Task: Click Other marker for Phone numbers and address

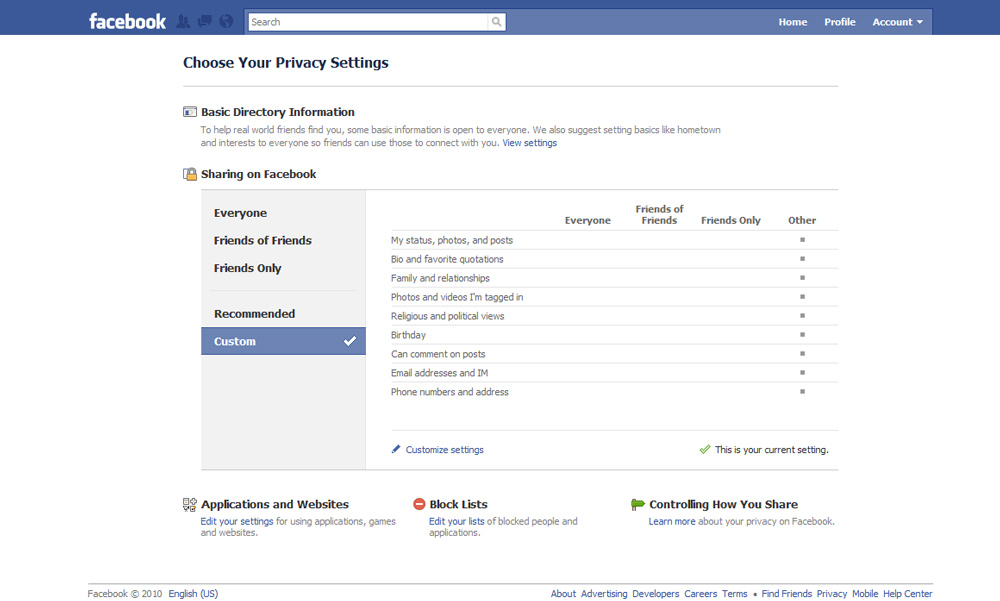Action: (802, 392)
